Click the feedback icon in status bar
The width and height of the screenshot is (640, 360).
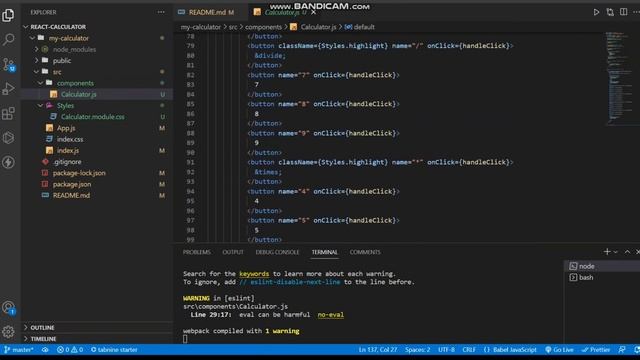pyautogui.click(x=622, y=350)
